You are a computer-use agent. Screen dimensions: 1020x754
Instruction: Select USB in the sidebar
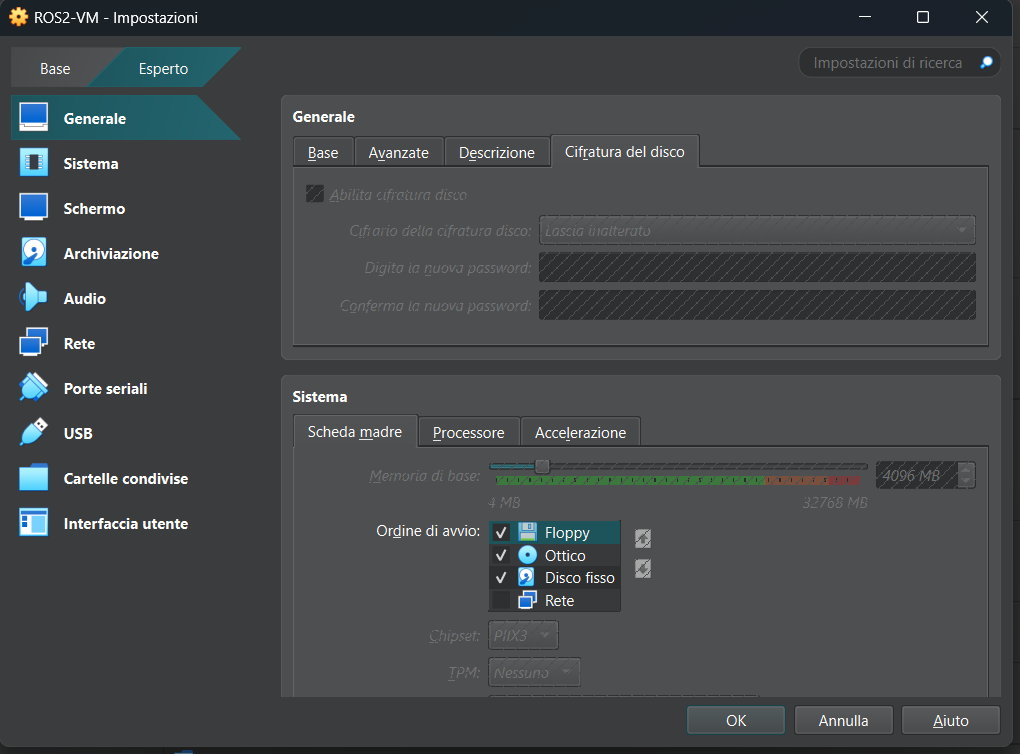[78, 433]
